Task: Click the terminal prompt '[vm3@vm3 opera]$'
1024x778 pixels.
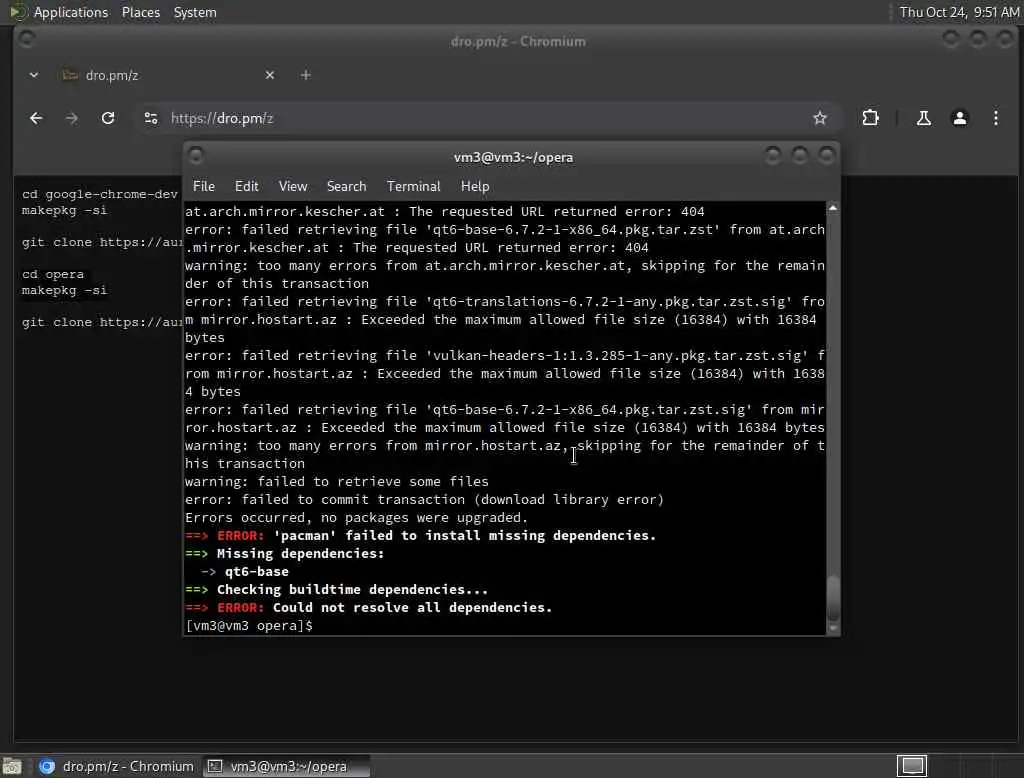Action: tap(249, 626)
